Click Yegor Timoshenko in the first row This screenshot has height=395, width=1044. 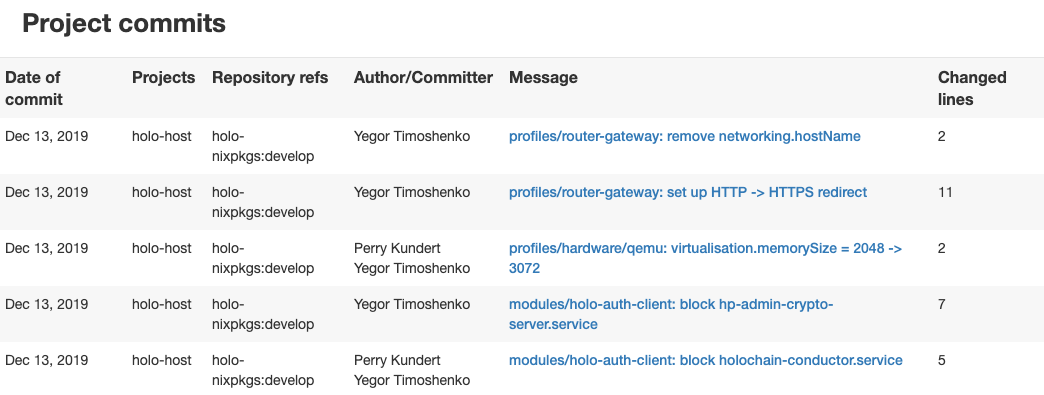point(411,137)
